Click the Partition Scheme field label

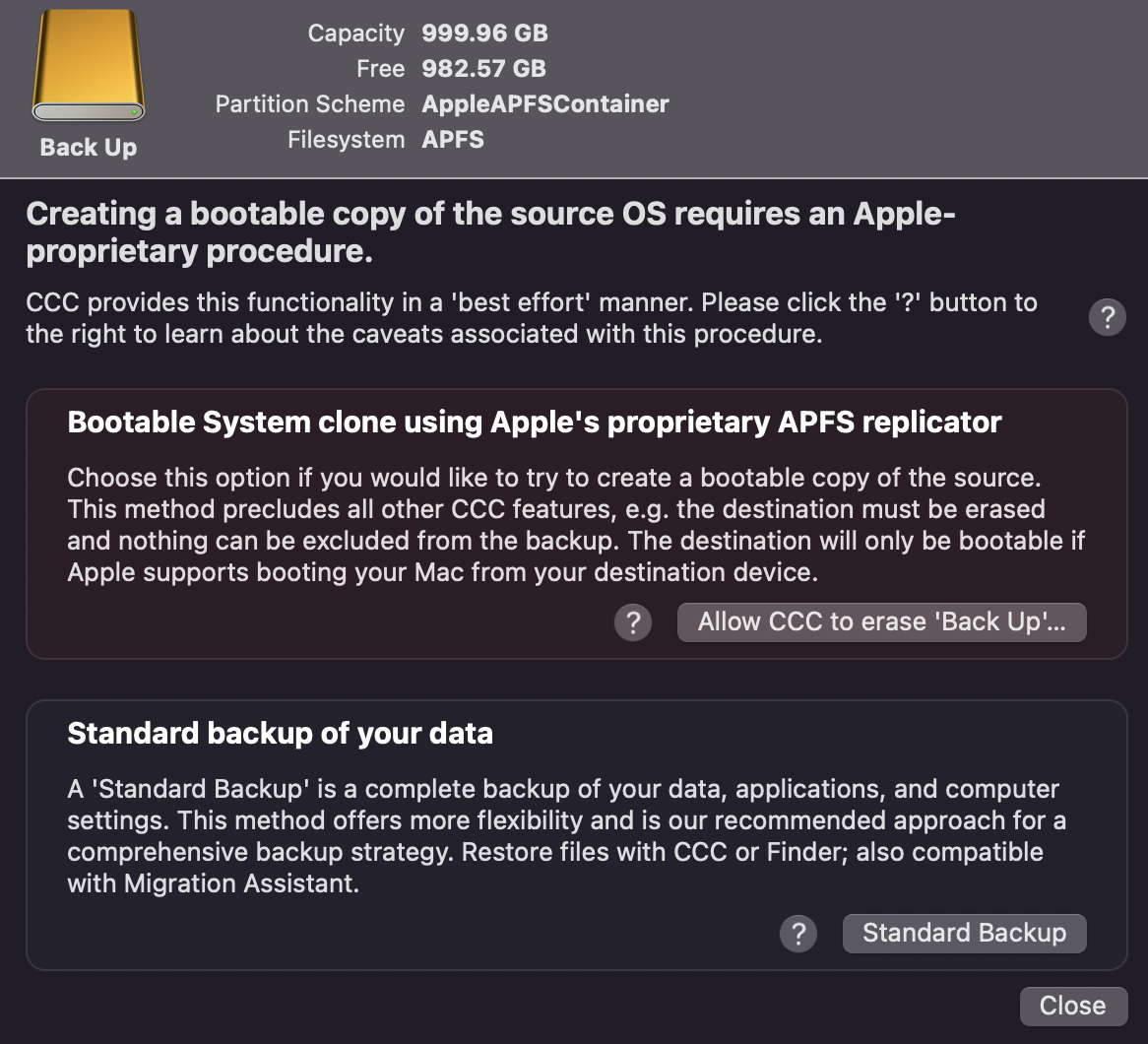coord(309,104)
